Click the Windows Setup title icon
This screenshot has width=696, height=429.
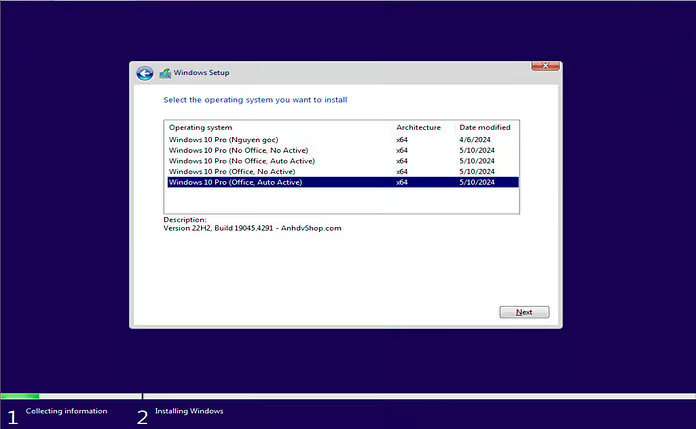coord(165,73)
